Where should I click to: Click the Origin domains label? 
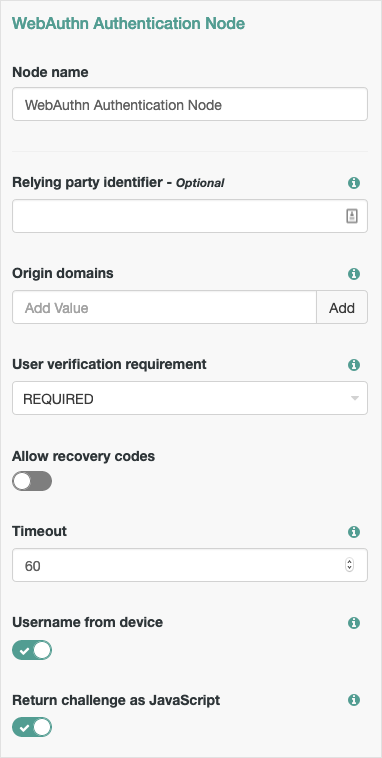[x=63, y=273]
